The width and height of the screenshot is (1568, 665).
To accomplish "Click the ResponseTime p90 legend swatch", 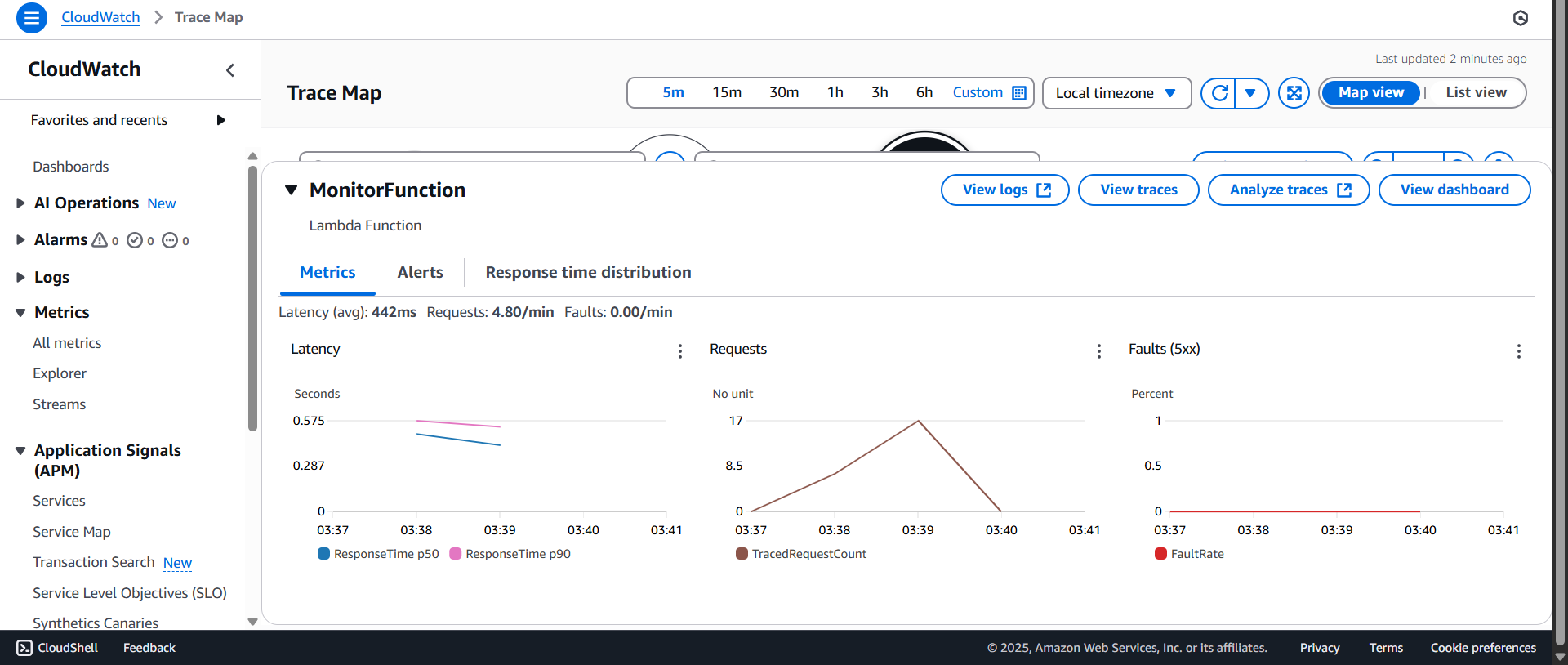I will click(x=456, y=554).
